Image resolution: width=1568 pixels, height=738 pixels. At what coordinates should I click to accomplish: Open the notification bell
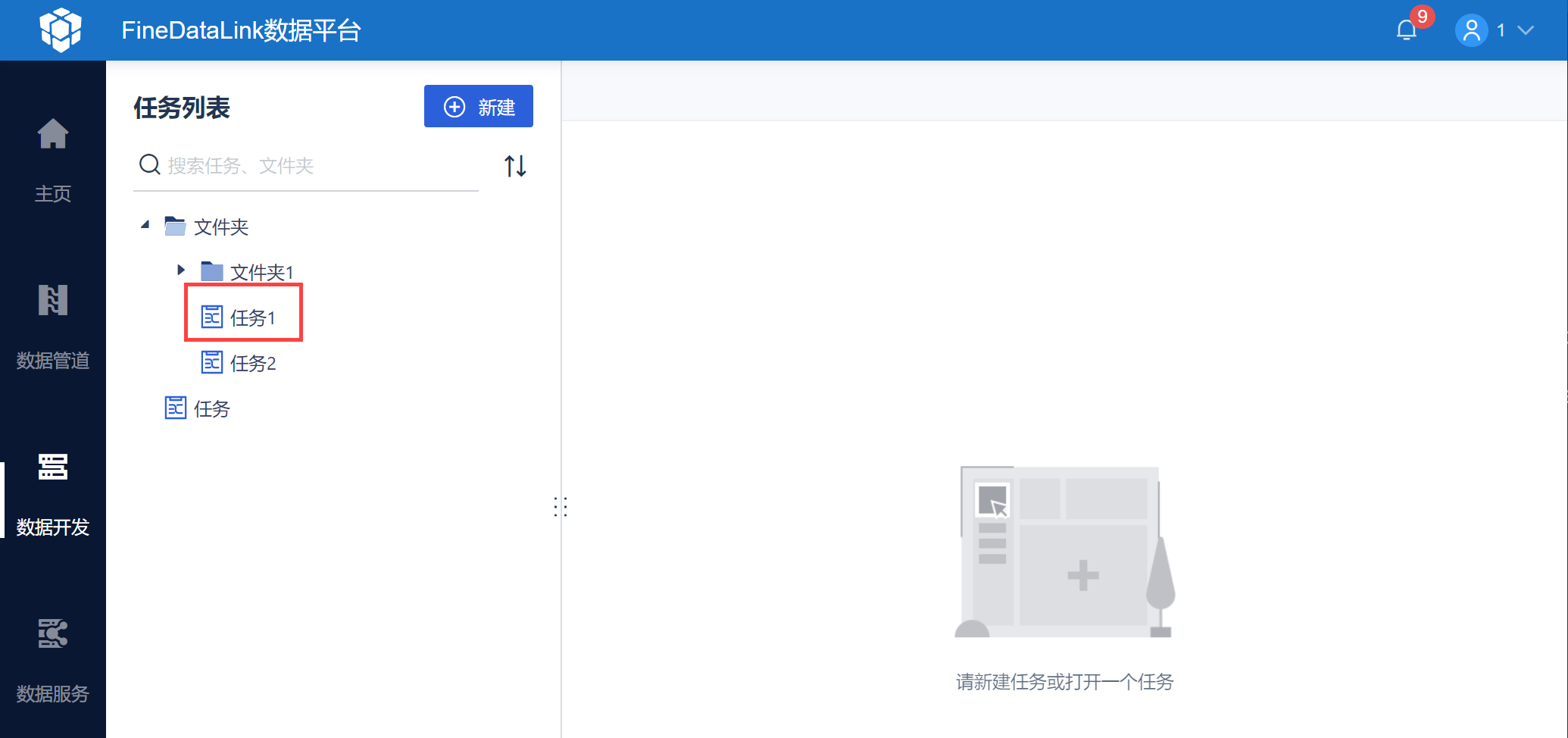tap(1407, 30)
